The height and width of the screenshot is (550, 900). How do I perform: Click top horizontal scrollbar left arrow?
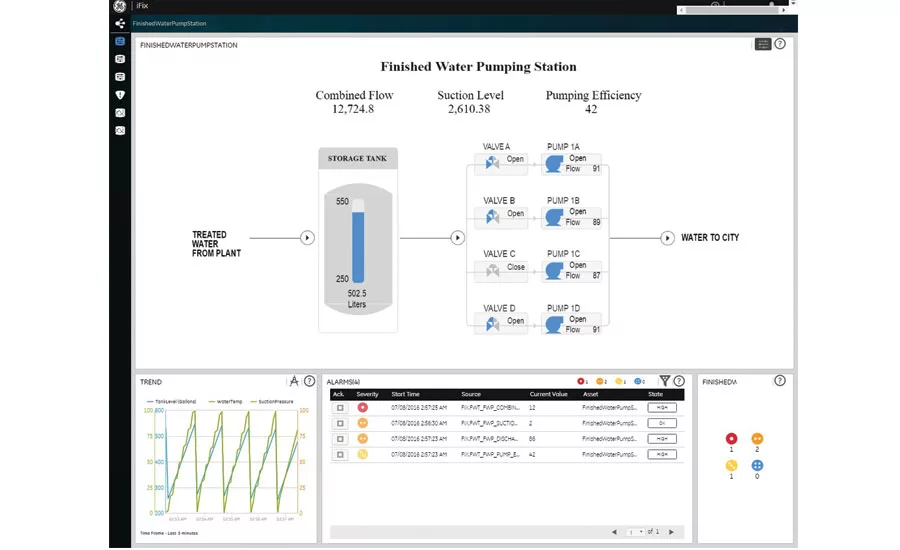(x=681, y=10)
